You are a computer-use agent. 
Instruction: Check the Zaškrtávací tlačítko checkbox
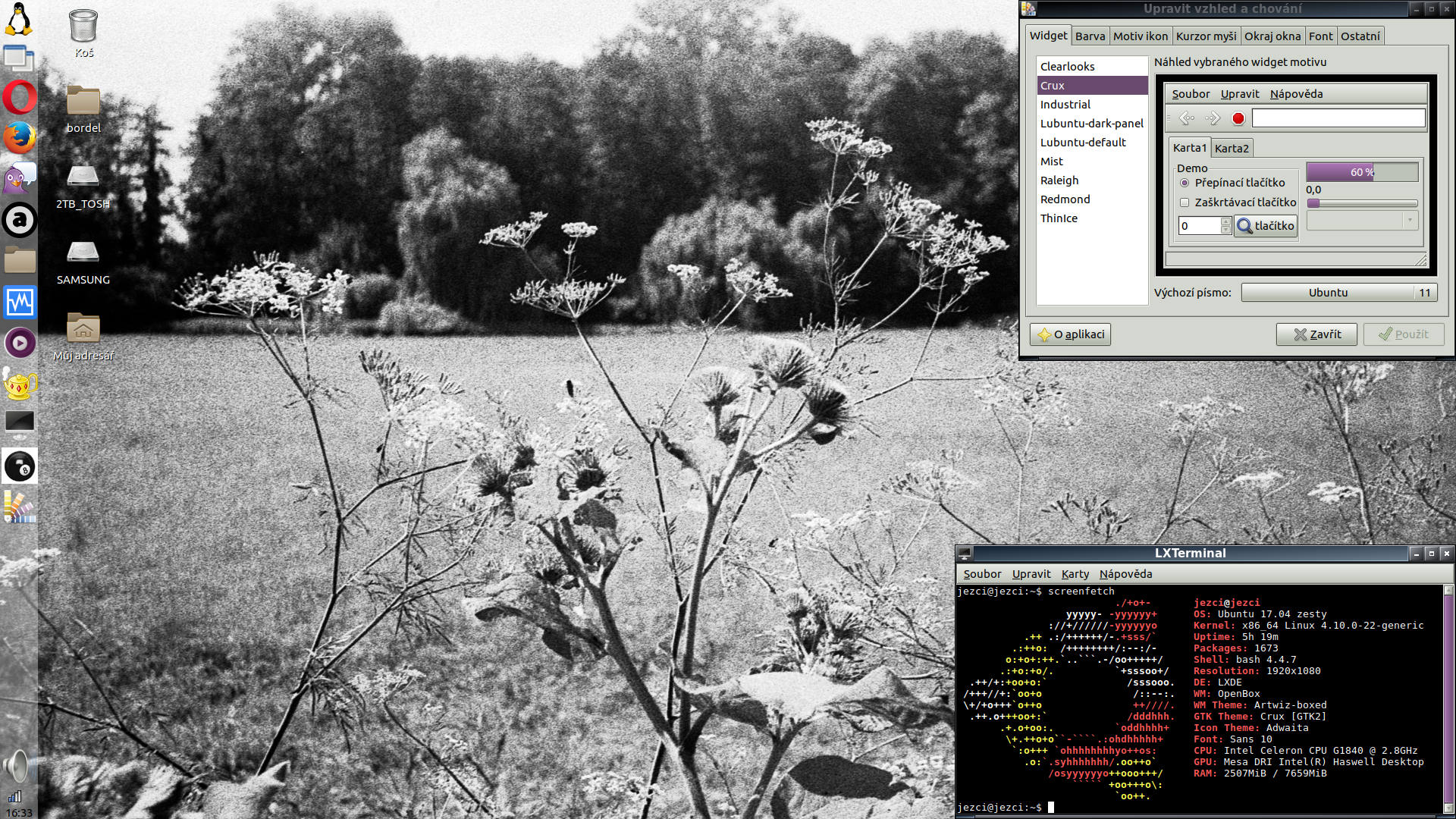pos(1185,202)
